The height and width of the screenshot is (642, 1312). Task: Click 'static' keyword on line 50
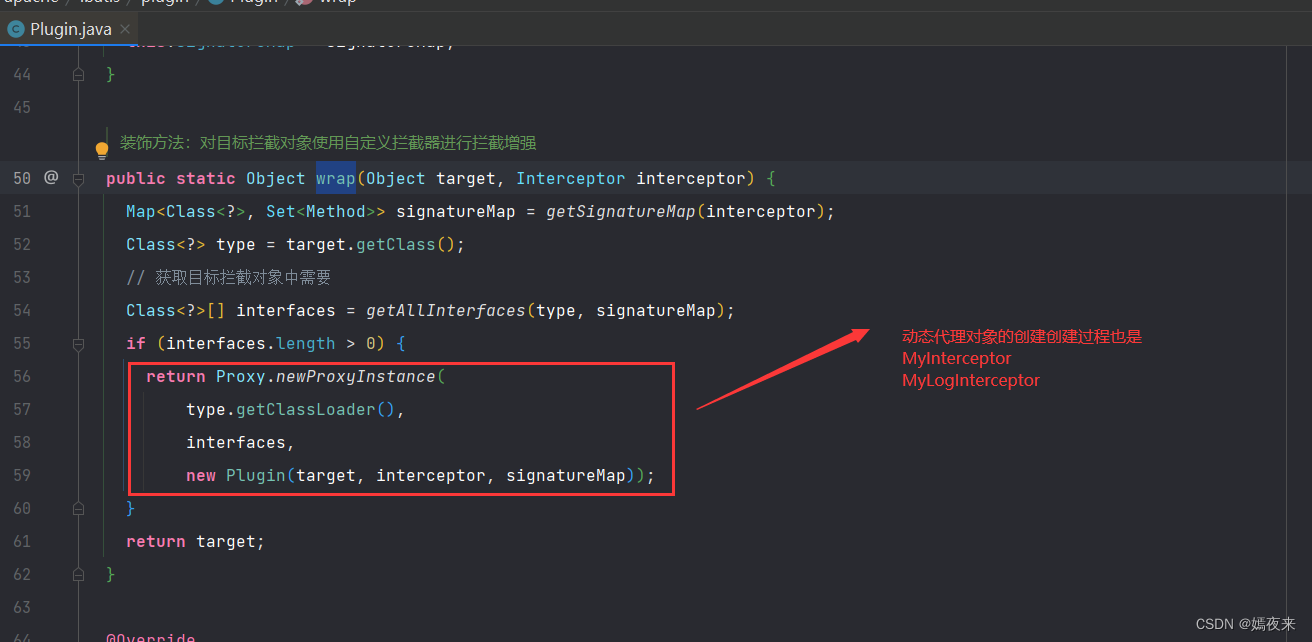tap(205, 178)
